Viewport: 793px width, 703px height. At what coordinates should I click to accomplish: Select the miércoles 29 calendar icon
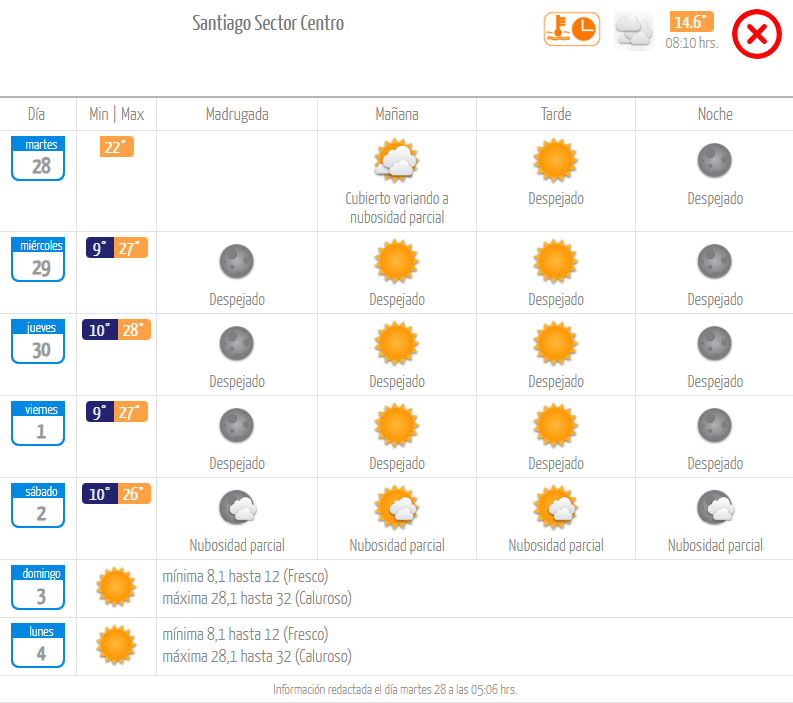(x=38, y=259)
